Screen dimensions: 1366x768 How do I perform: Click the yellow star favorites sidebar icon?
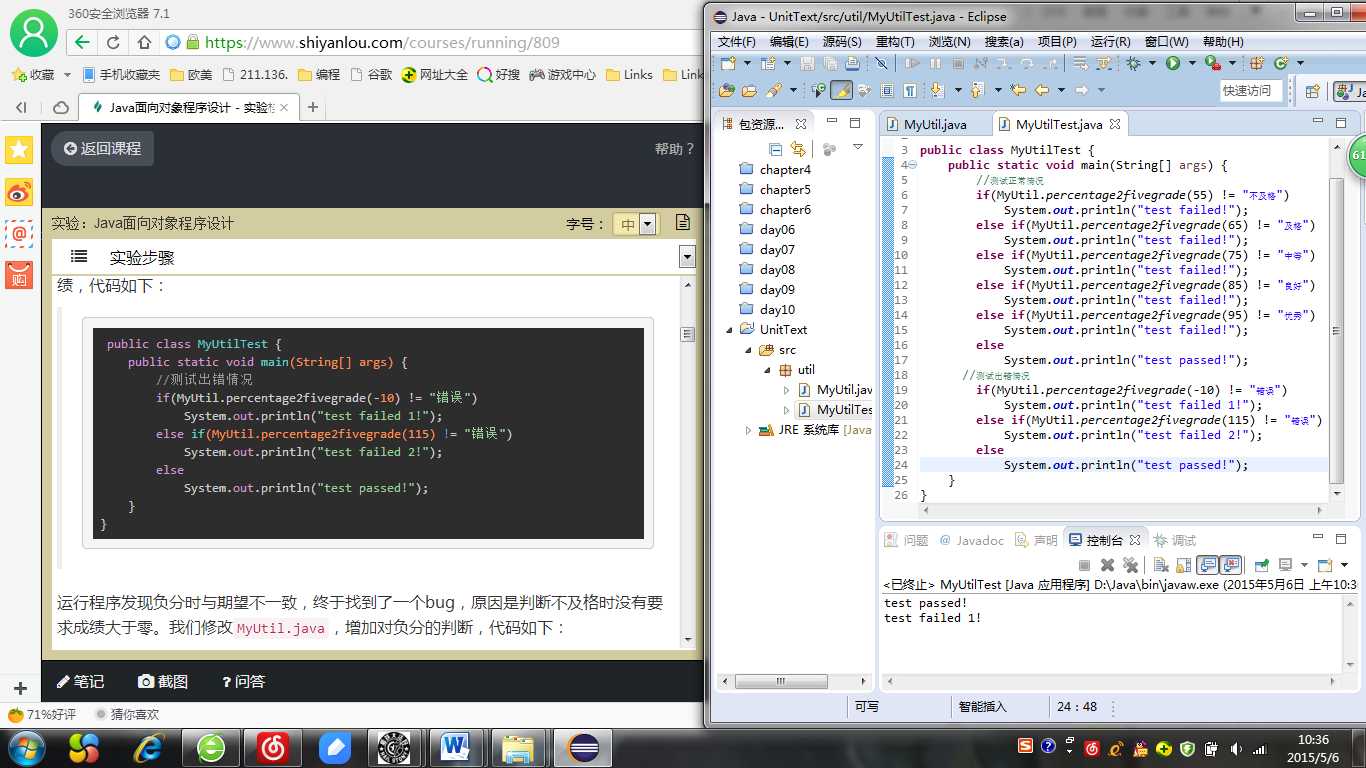[19, 150]
